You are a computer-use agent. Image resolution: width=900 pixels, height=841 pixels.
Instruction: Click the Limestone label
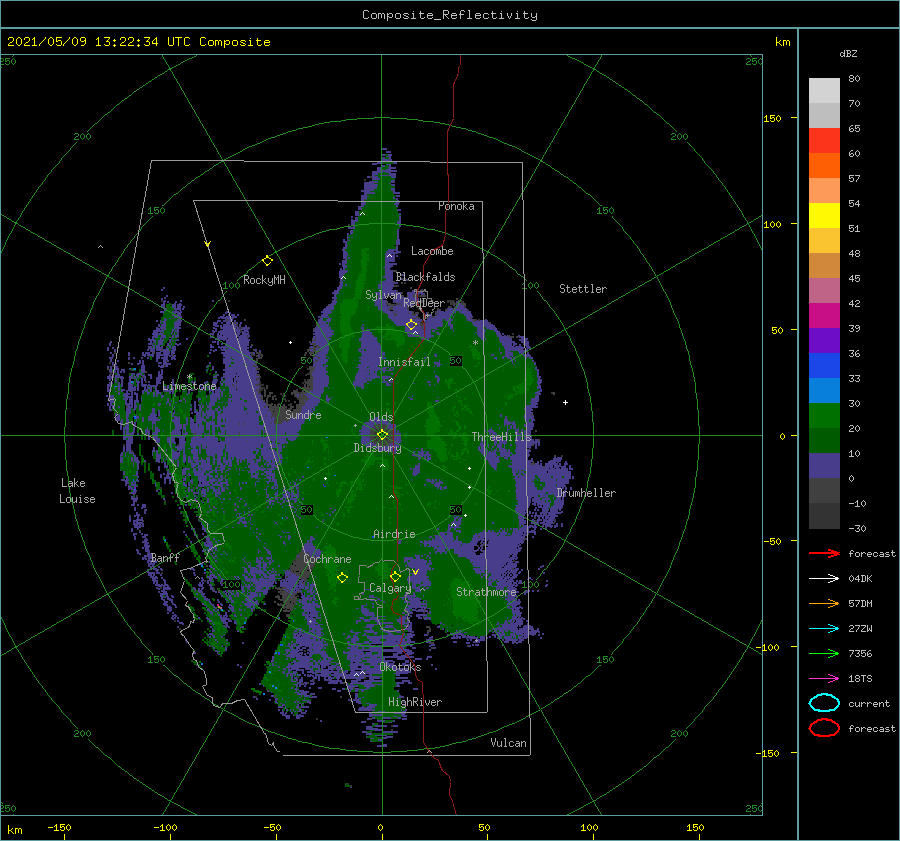[x=189, y=386]
